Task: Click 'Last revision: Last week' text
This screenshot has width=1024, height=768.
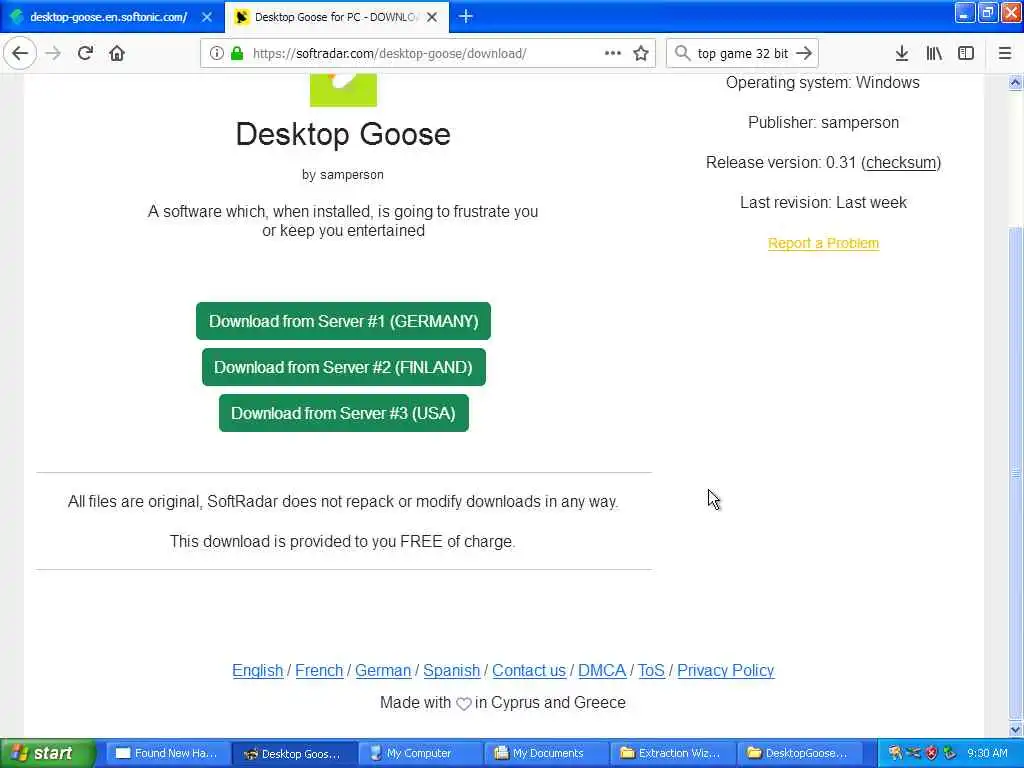Action: point(823,202)
